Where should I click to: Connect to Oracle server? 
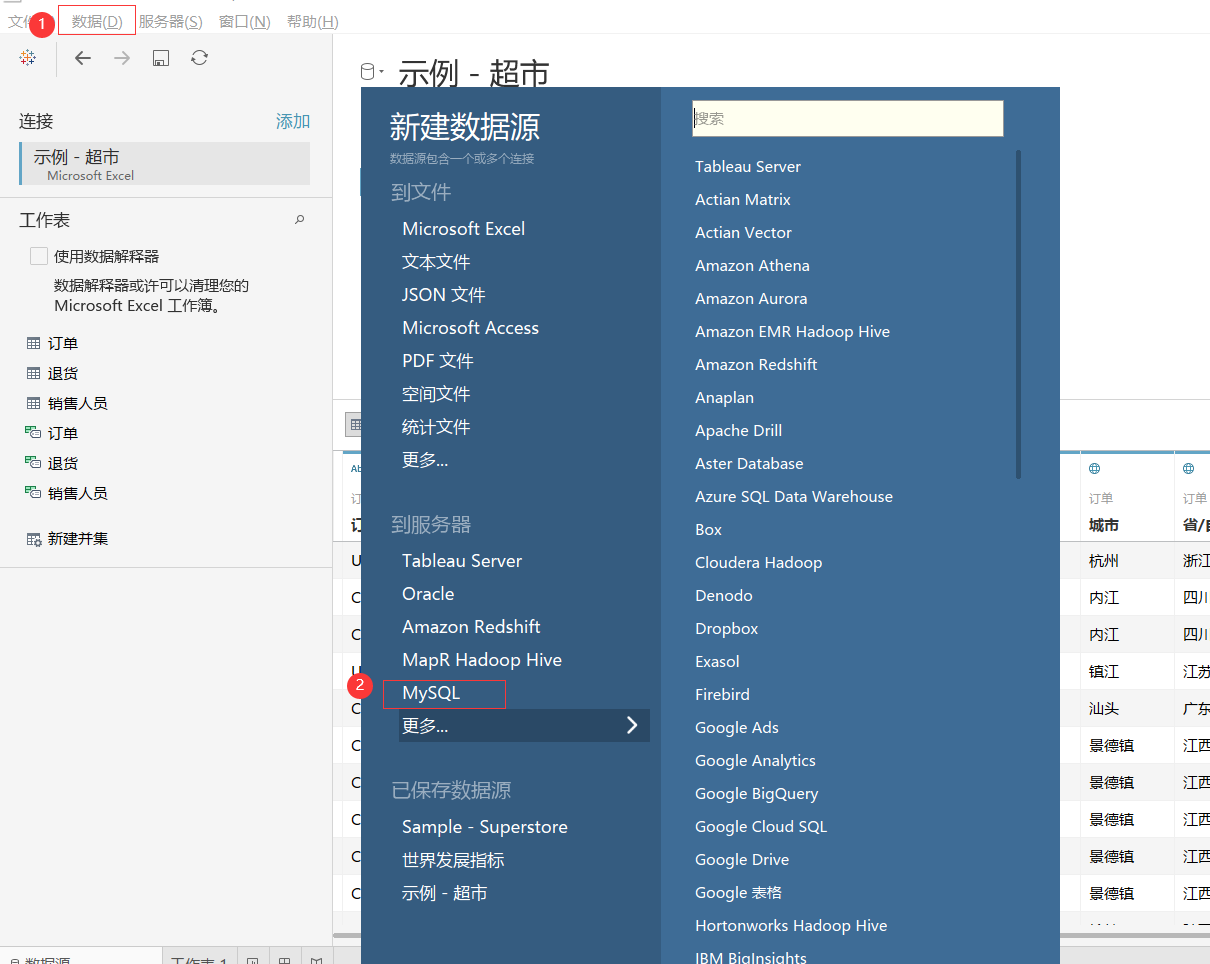[428, 593]
